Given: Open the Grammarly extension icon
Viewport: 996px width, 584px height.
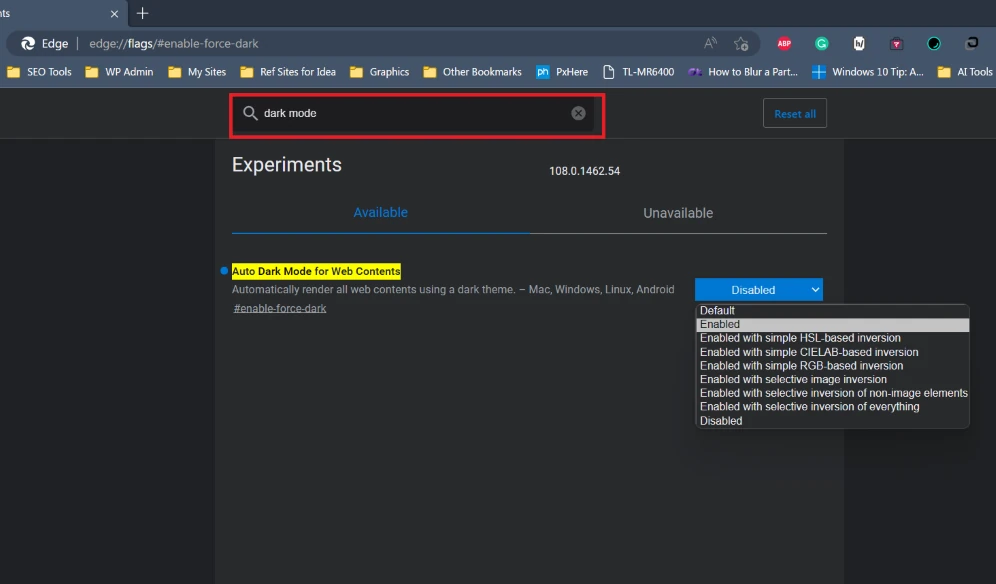Looking at the screenshot, I should tap(821, 43).
